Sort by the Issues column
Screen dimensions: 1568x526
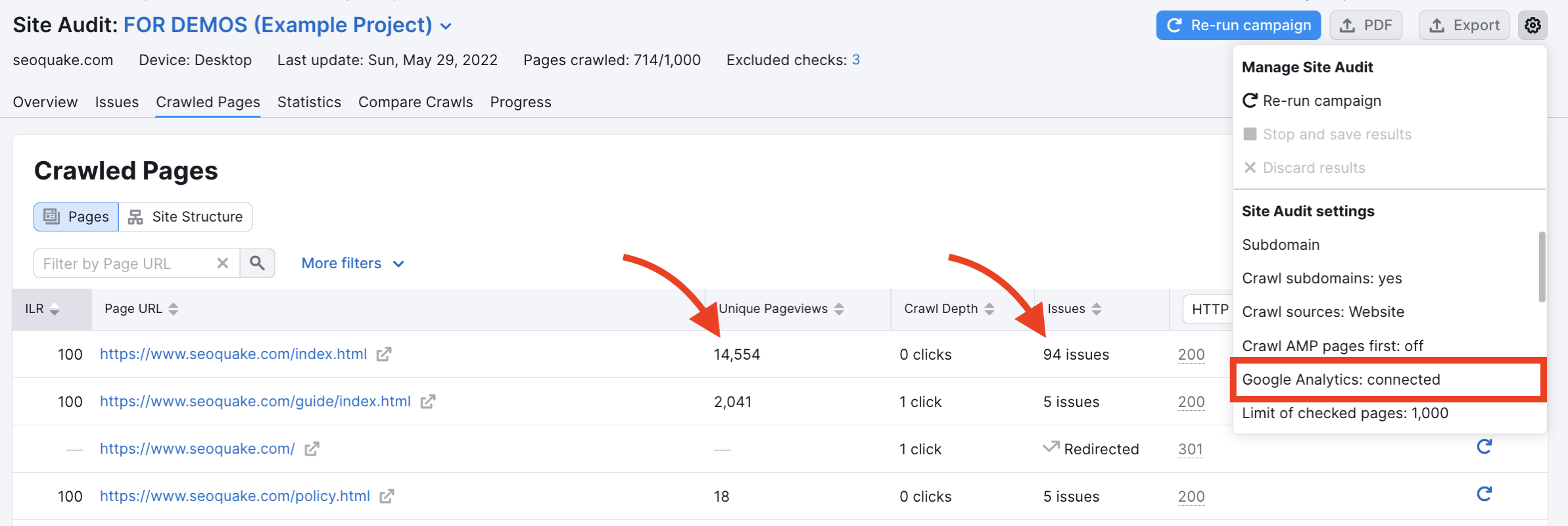tap(1074, 309)
